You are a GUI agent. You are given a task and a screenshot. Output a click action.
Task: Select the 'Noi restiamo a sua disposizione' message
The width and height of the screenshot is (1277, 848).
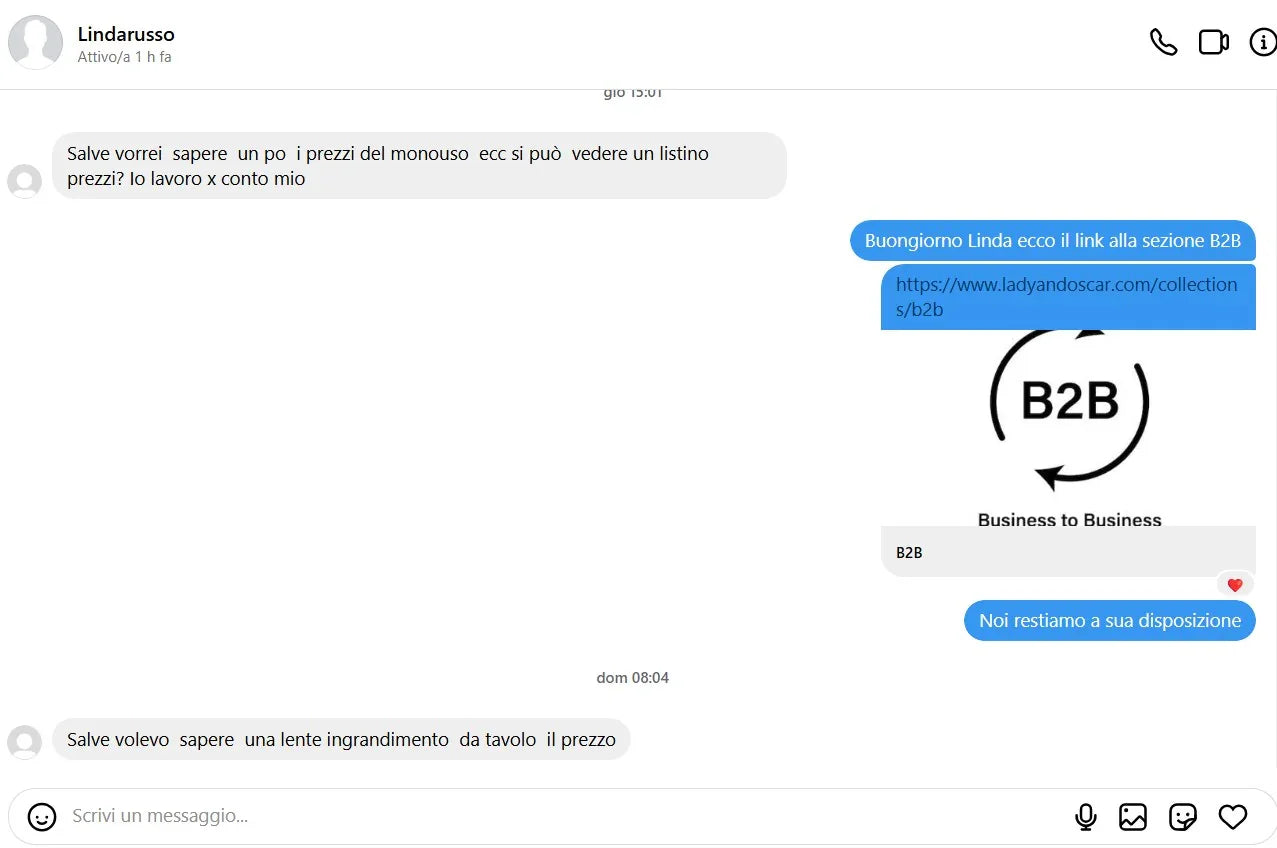click(1110, 621)
